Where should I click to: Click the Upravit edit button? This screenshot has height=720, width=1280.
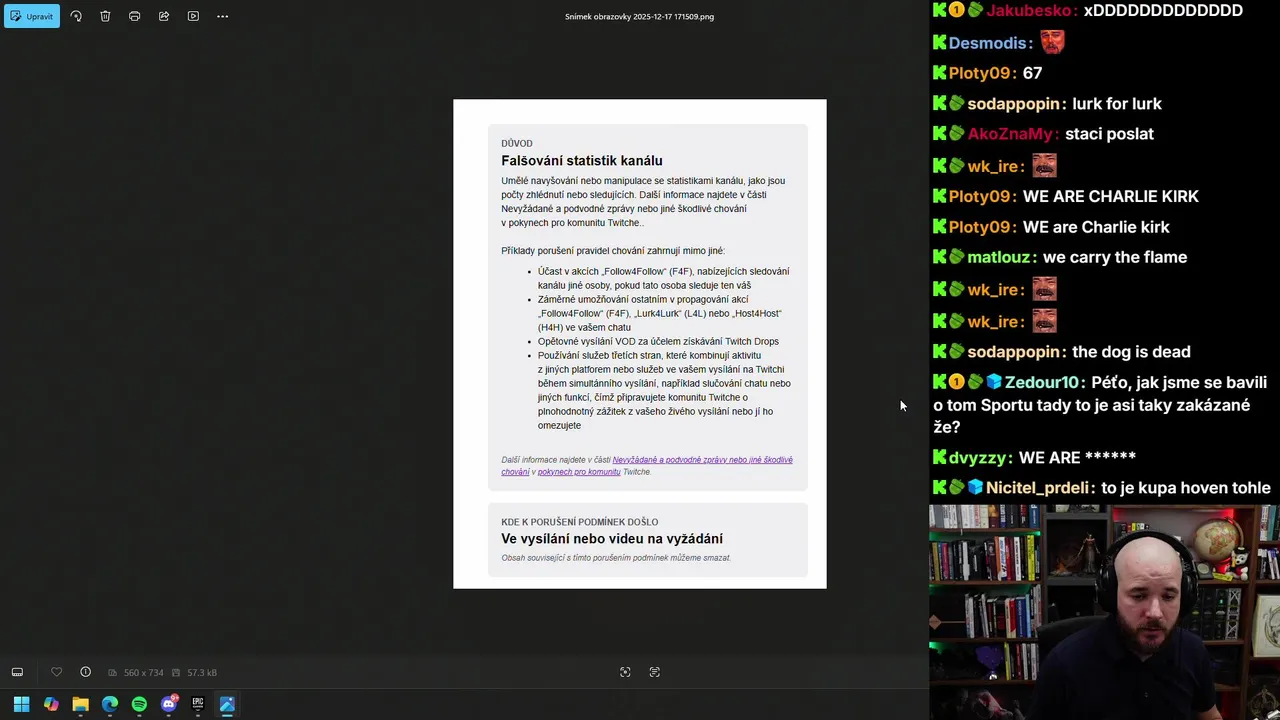click(32, 16)
